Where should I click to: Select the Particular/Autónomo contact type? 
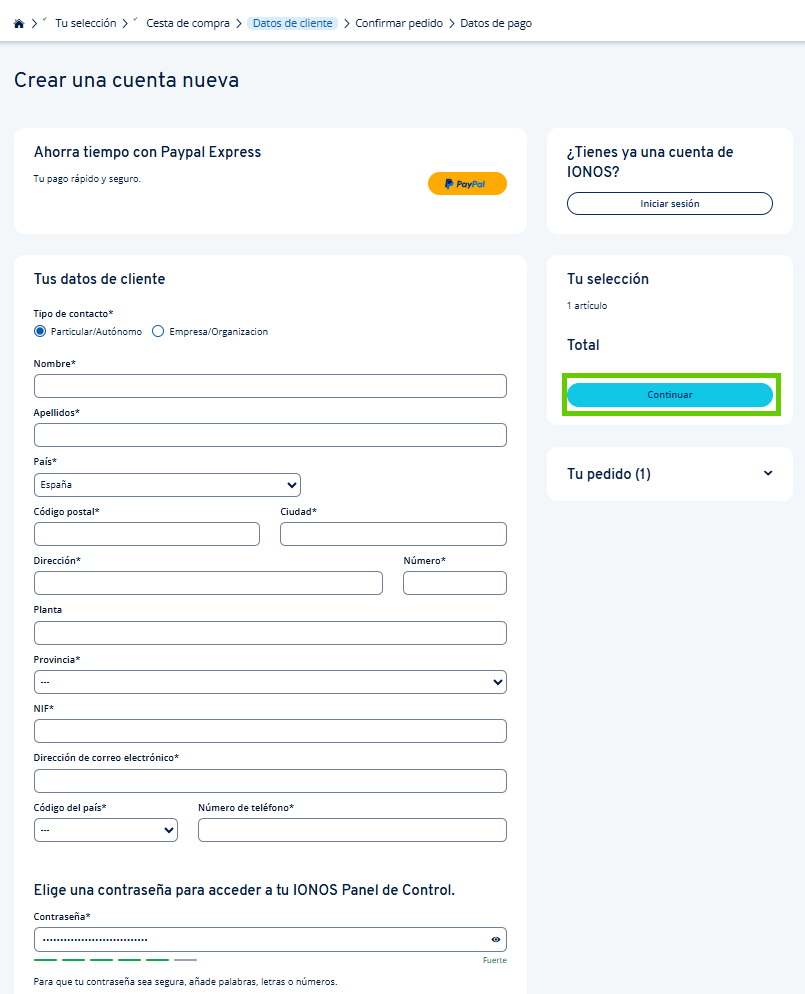[39, 331]
